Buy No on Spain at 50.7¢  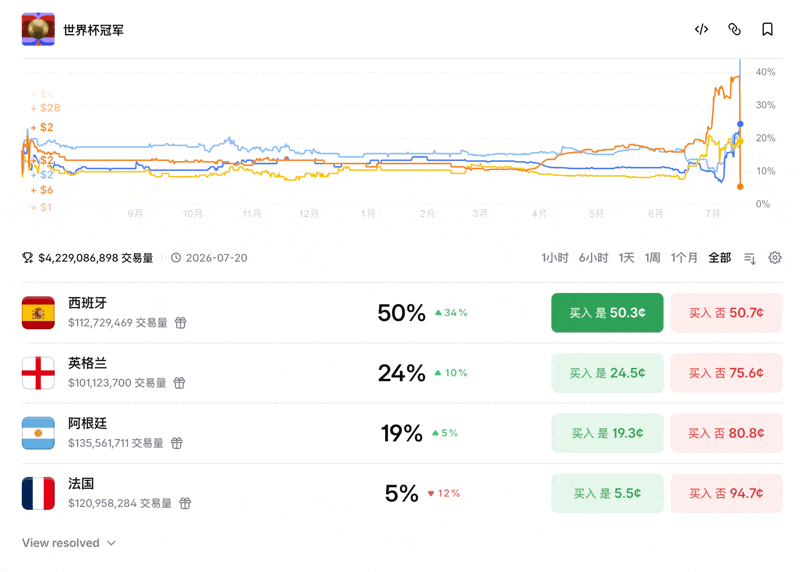[x=726, y=313]
